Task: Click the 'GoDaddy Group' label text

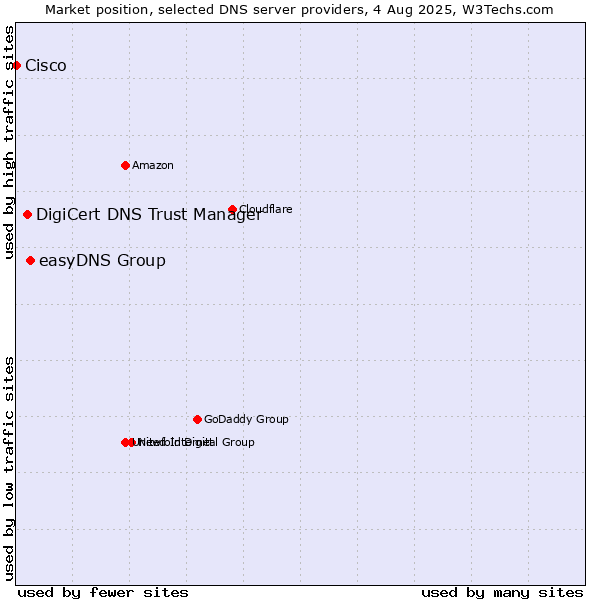Action: pos(246,419)
